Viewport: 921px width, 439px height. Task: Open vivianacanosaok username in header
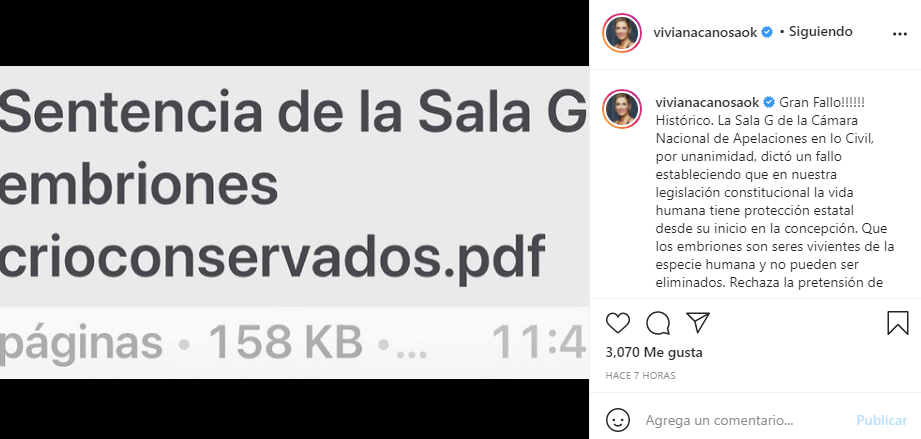[705, 33]
